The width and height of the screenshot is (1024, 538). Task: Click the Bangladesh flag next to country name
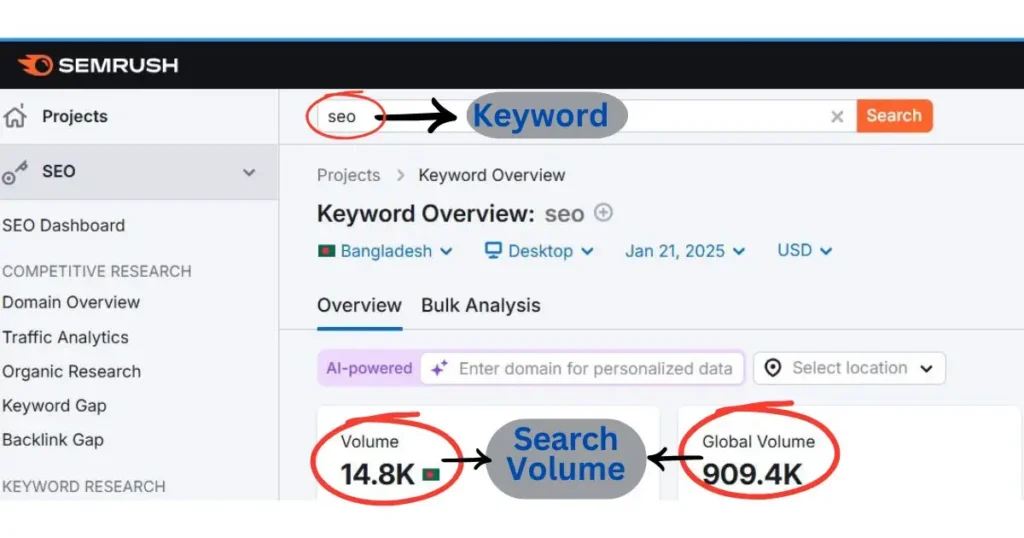tap(327, 251)
